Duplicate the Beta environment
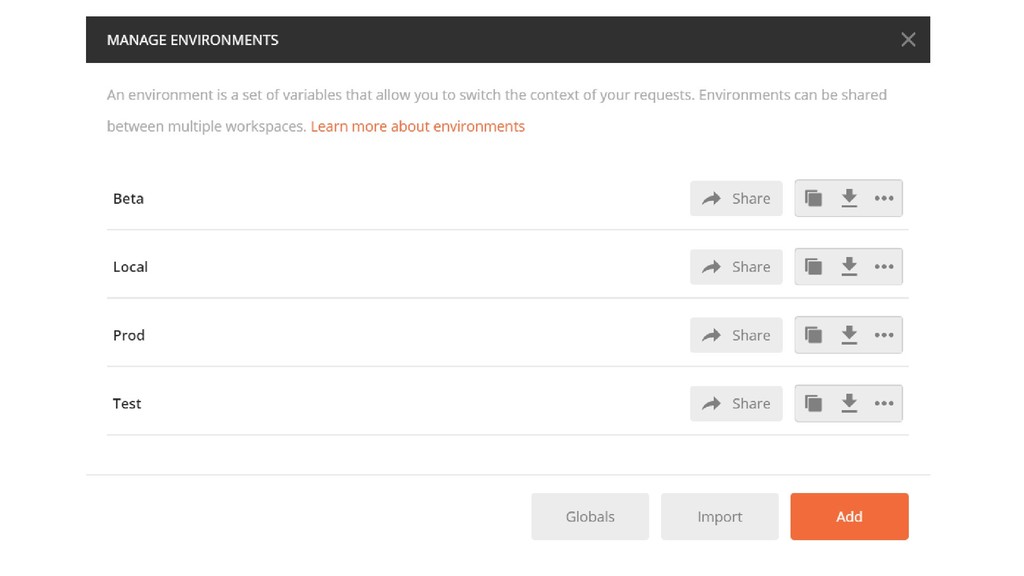 coord(813,198)
